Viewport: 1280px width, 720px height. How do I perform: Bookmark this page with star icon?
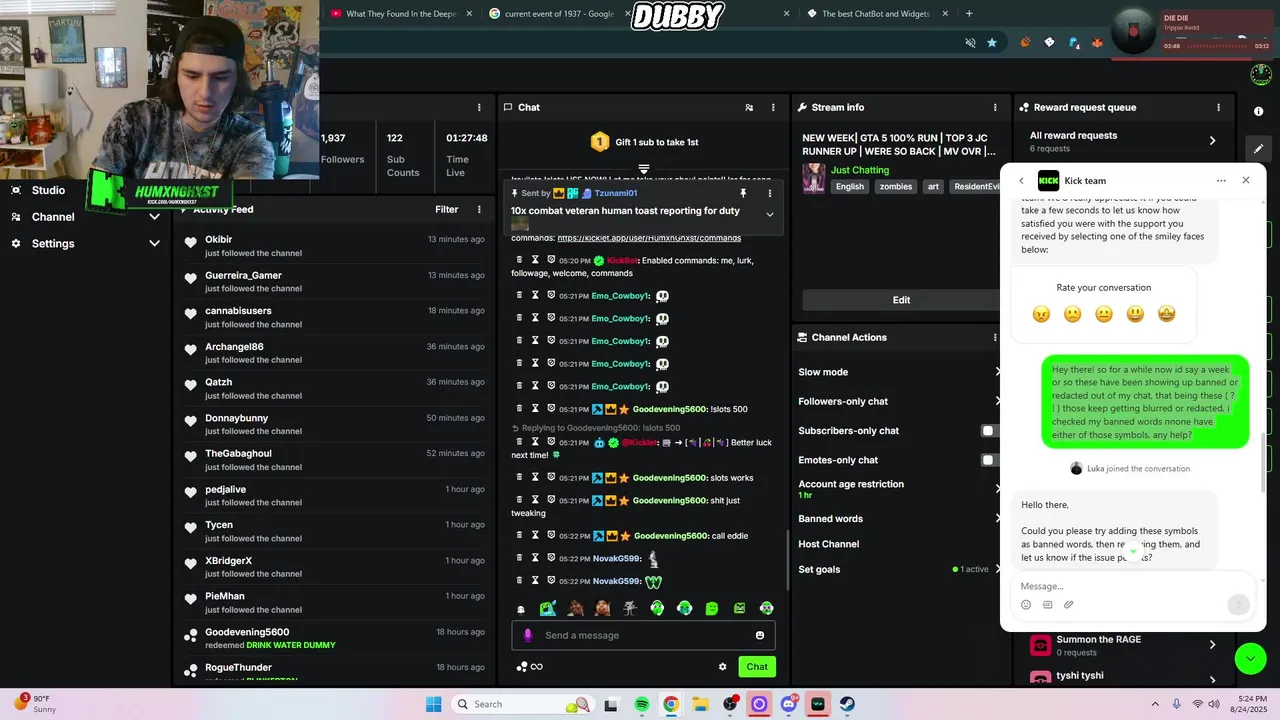click(992, 43)
